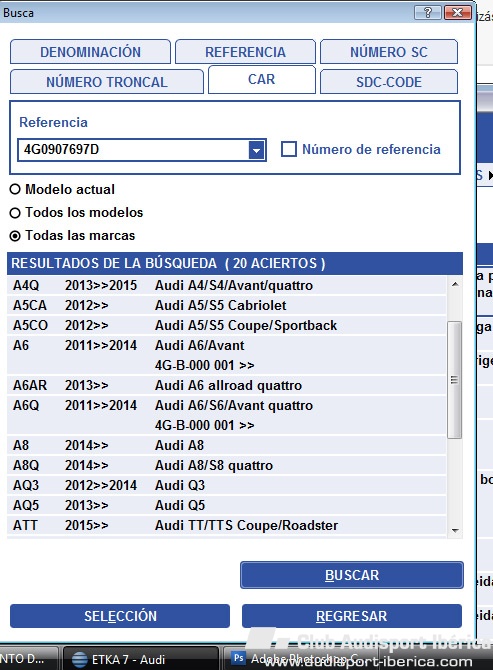Select the Todos los modelos radio button
This screenshot has height=670, width=493.
point(15,212)
